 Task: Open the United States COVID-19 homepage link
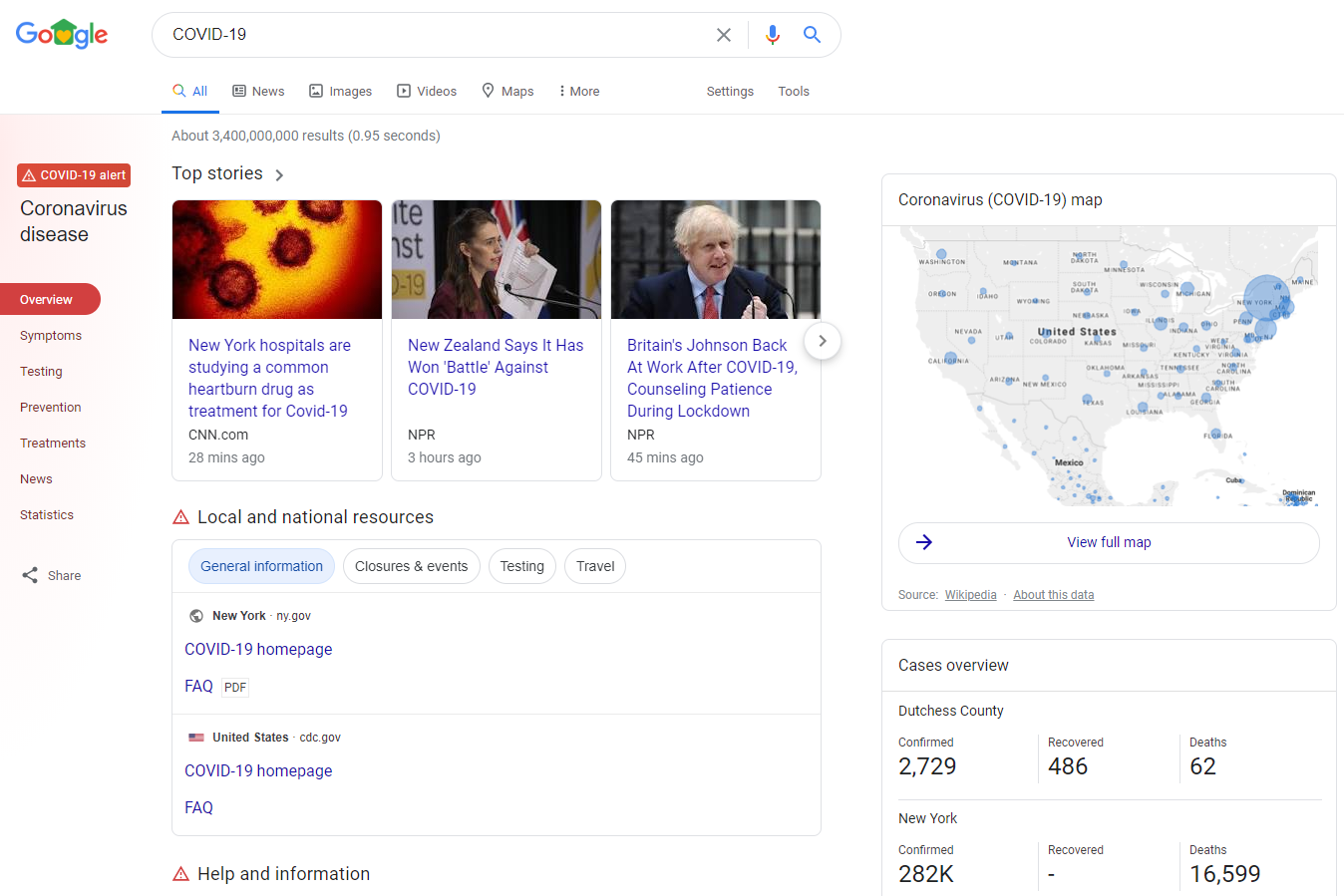[x=258, y=770]
